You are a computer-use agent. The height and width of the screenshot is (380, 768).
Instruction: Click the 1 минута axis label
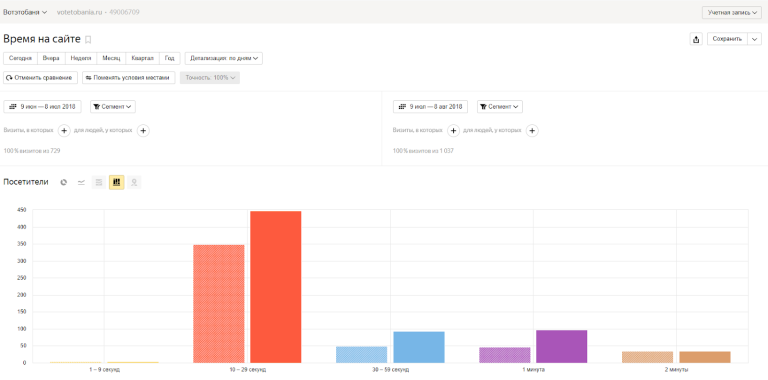point(533,370)
